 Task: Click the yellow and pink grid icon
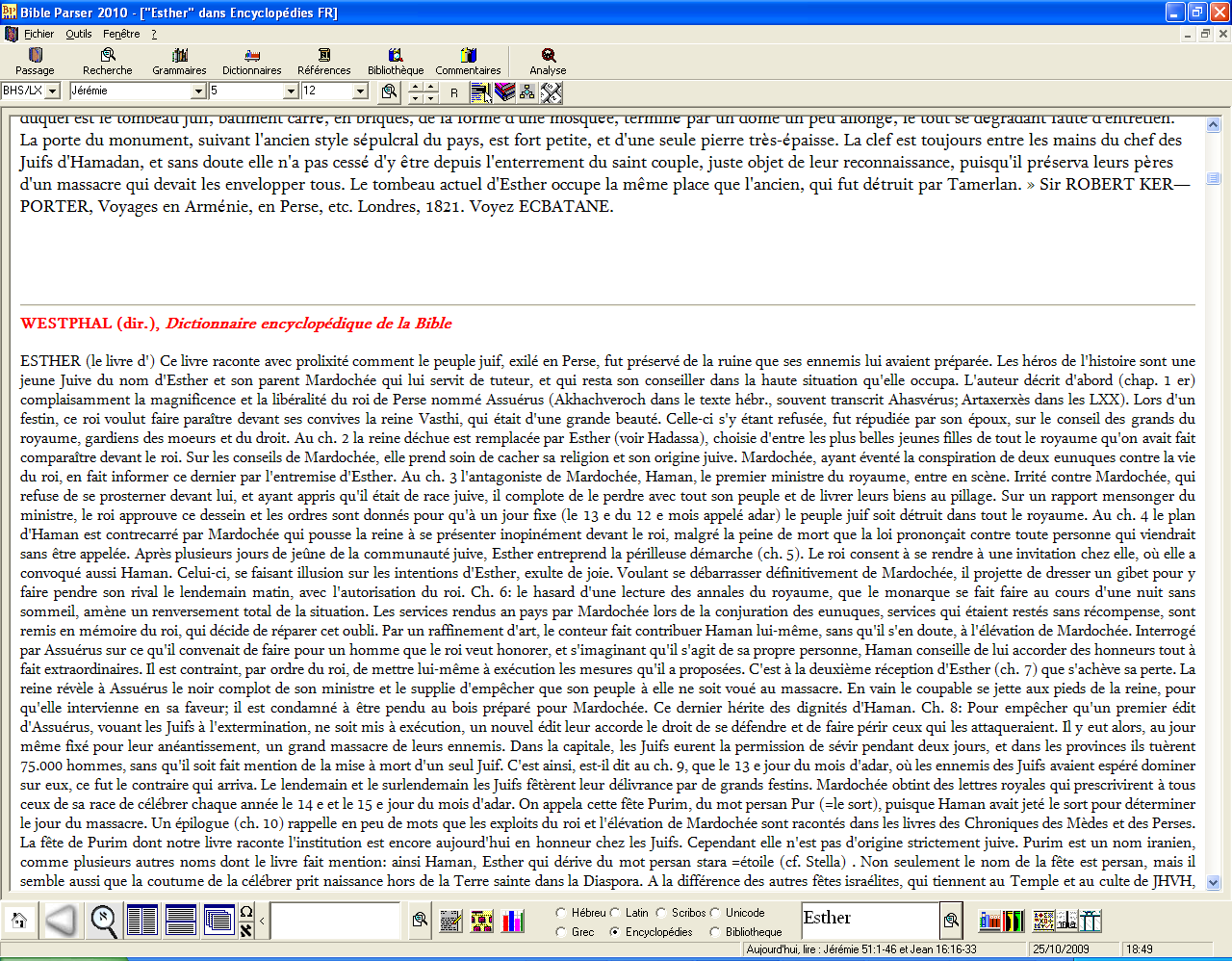482,922
